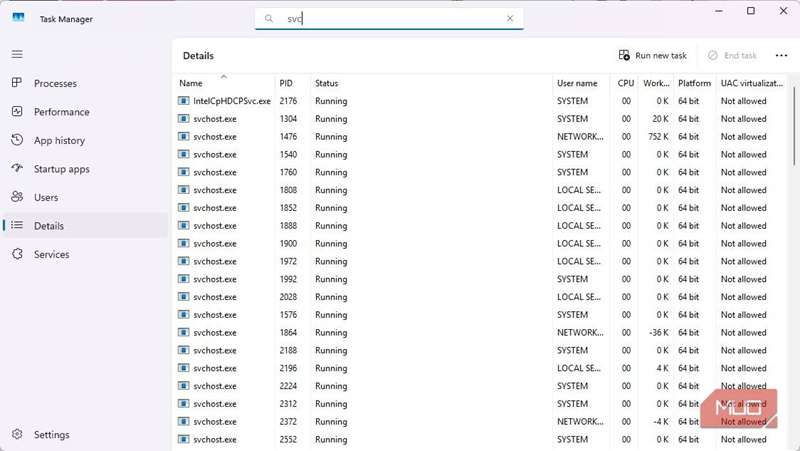Click the End task button
This screenshot has width=800, height=451.
pyautogui.click(x=733, y=56)
